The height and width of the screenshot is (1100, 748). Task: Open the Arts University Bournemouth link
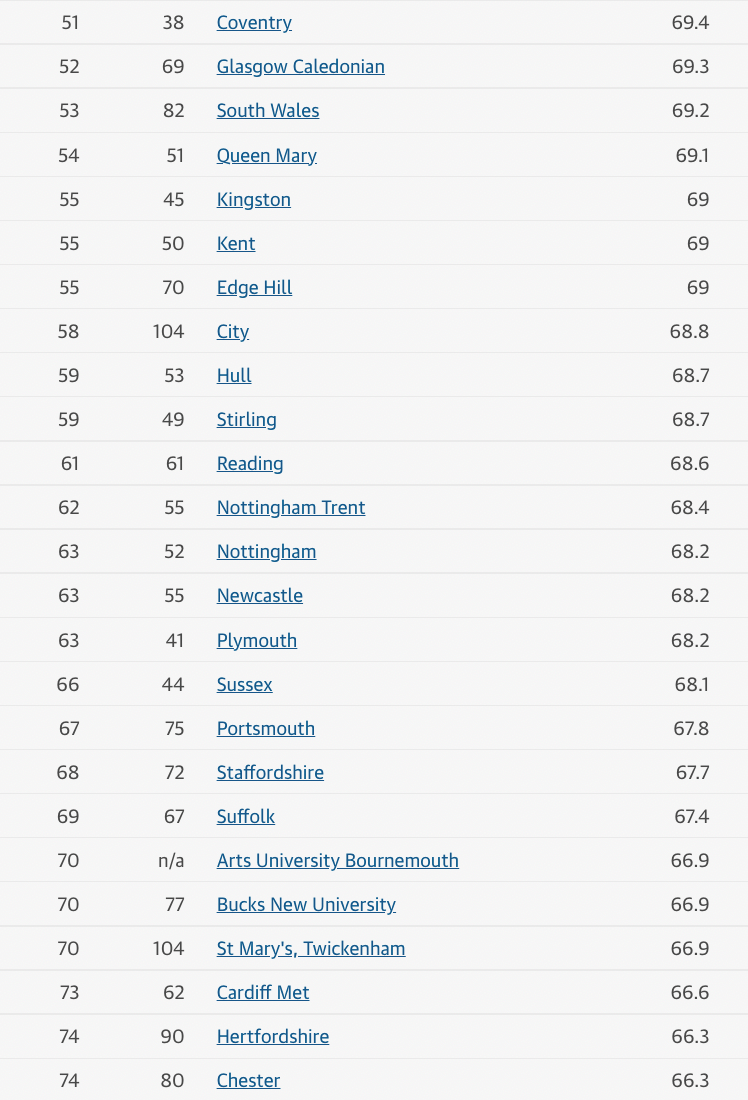(x=337, y=861)
